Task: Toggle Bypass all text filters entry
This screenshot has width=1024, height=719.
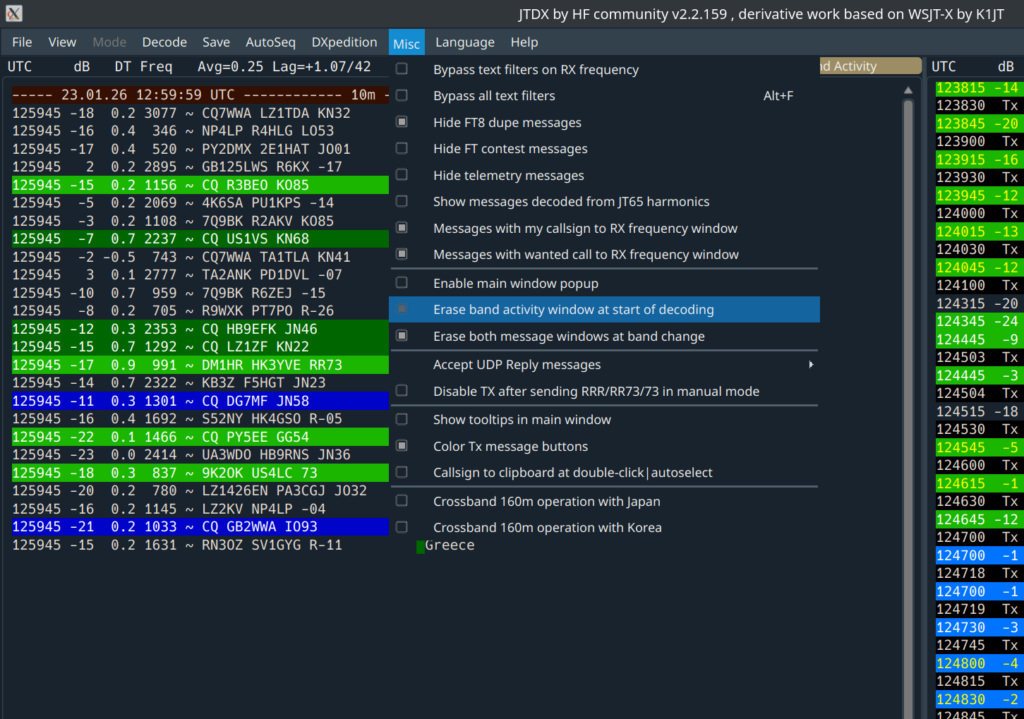Action: 493,96
